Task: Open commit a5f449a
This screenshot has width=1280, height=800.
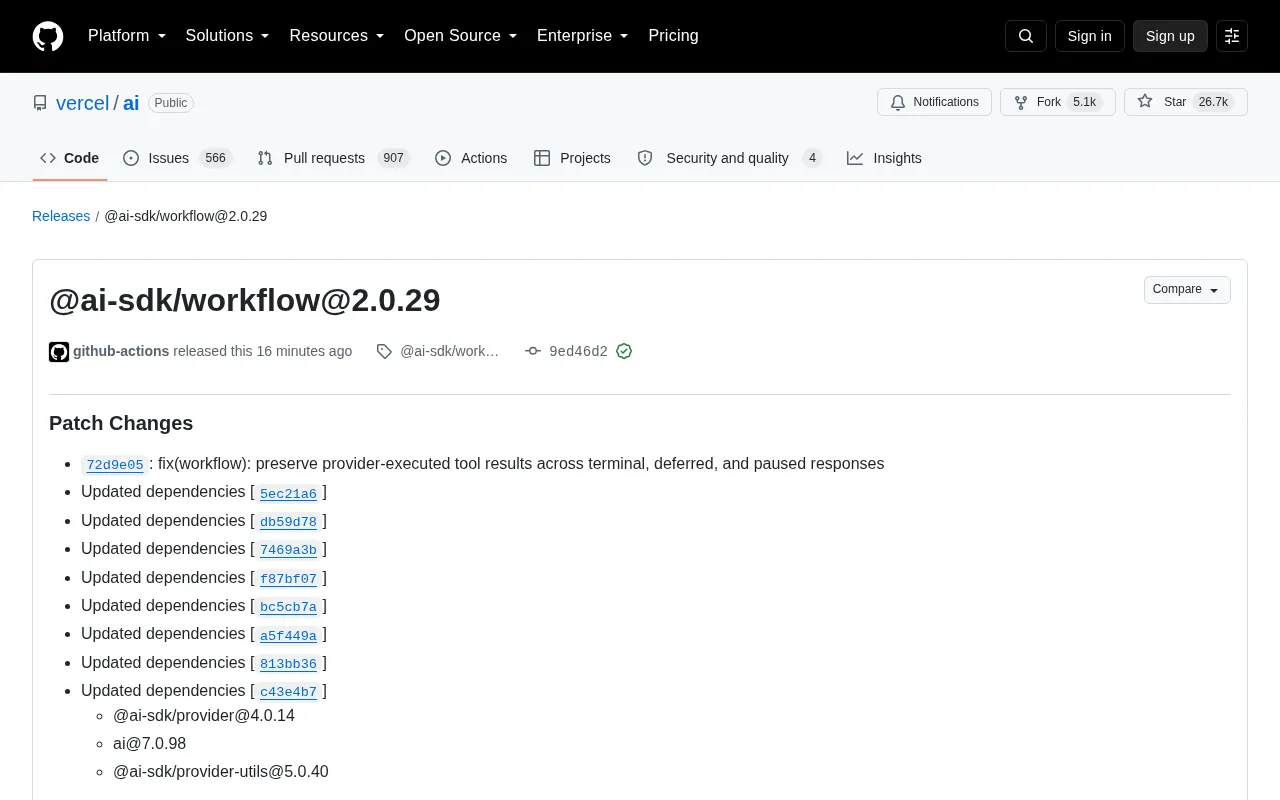Action: [288, 634]
